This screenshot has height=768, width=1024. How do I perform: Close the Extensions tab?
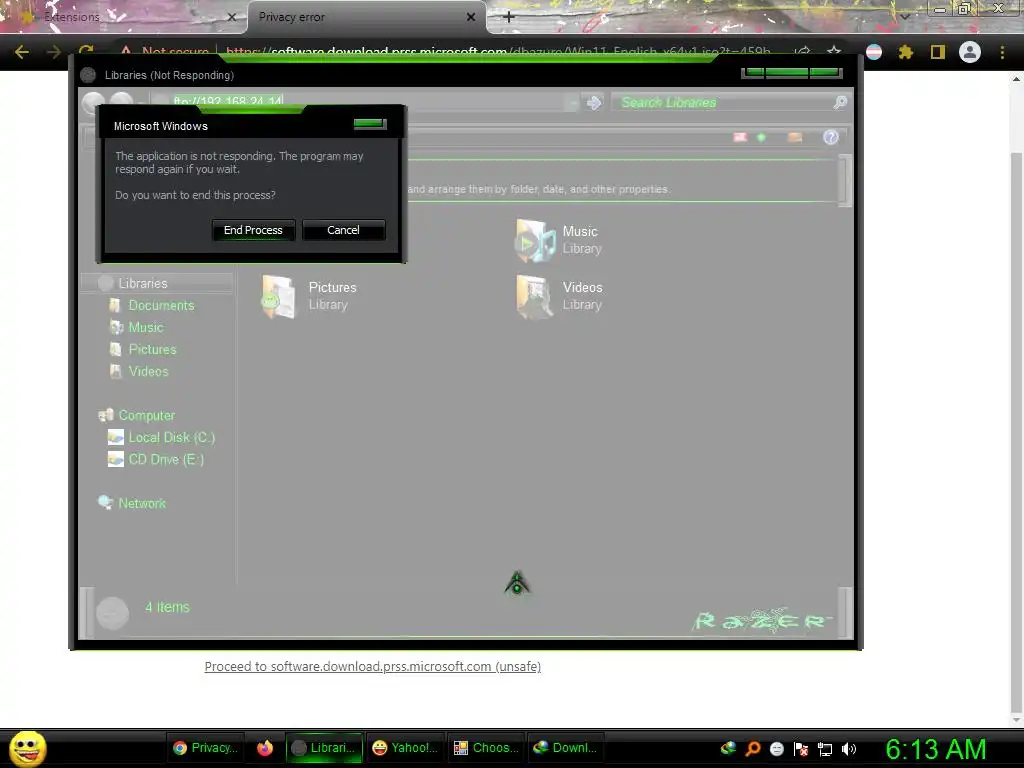(231, 17)
